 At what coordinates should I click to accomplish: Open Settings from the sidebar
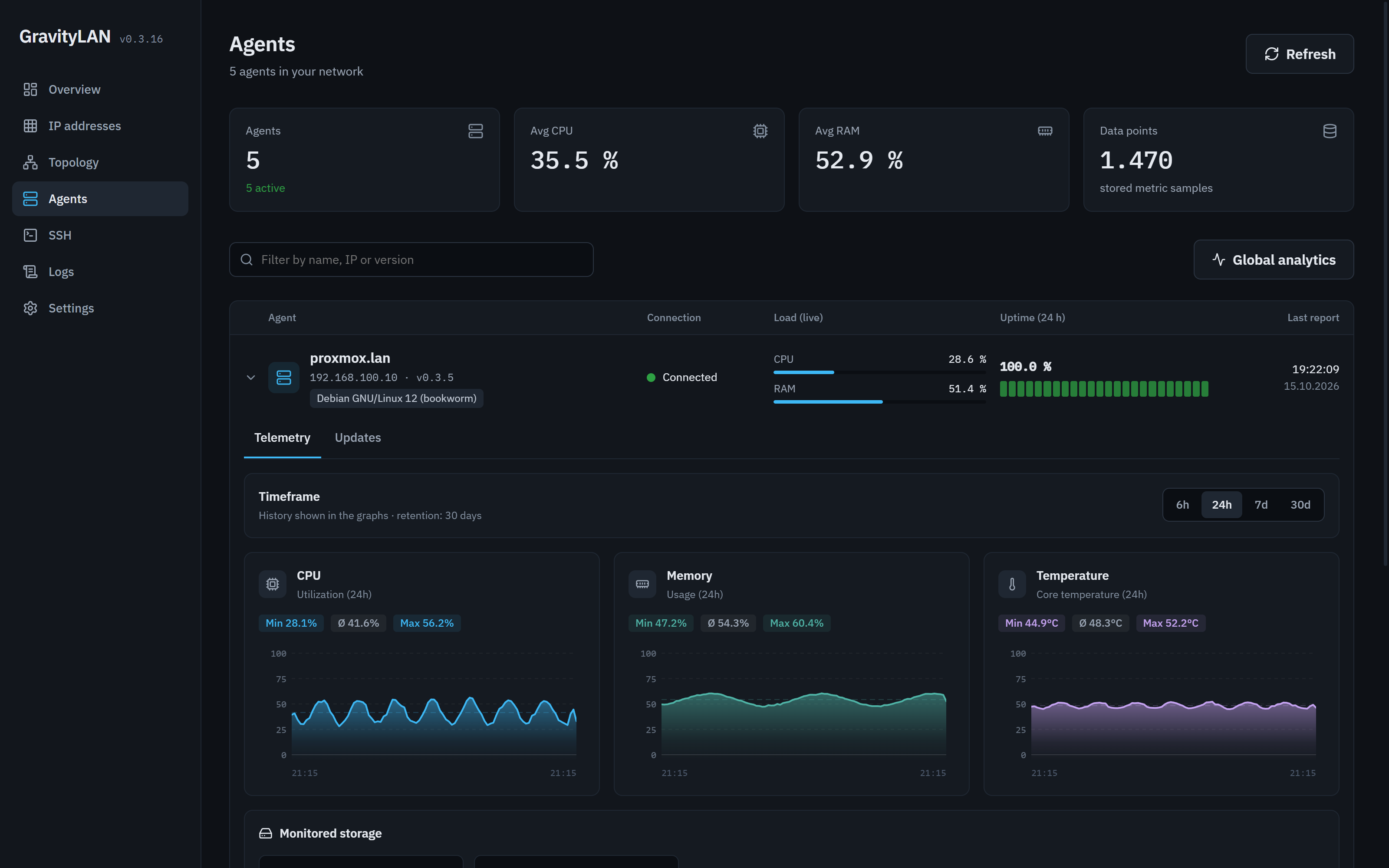pos(100,308)
